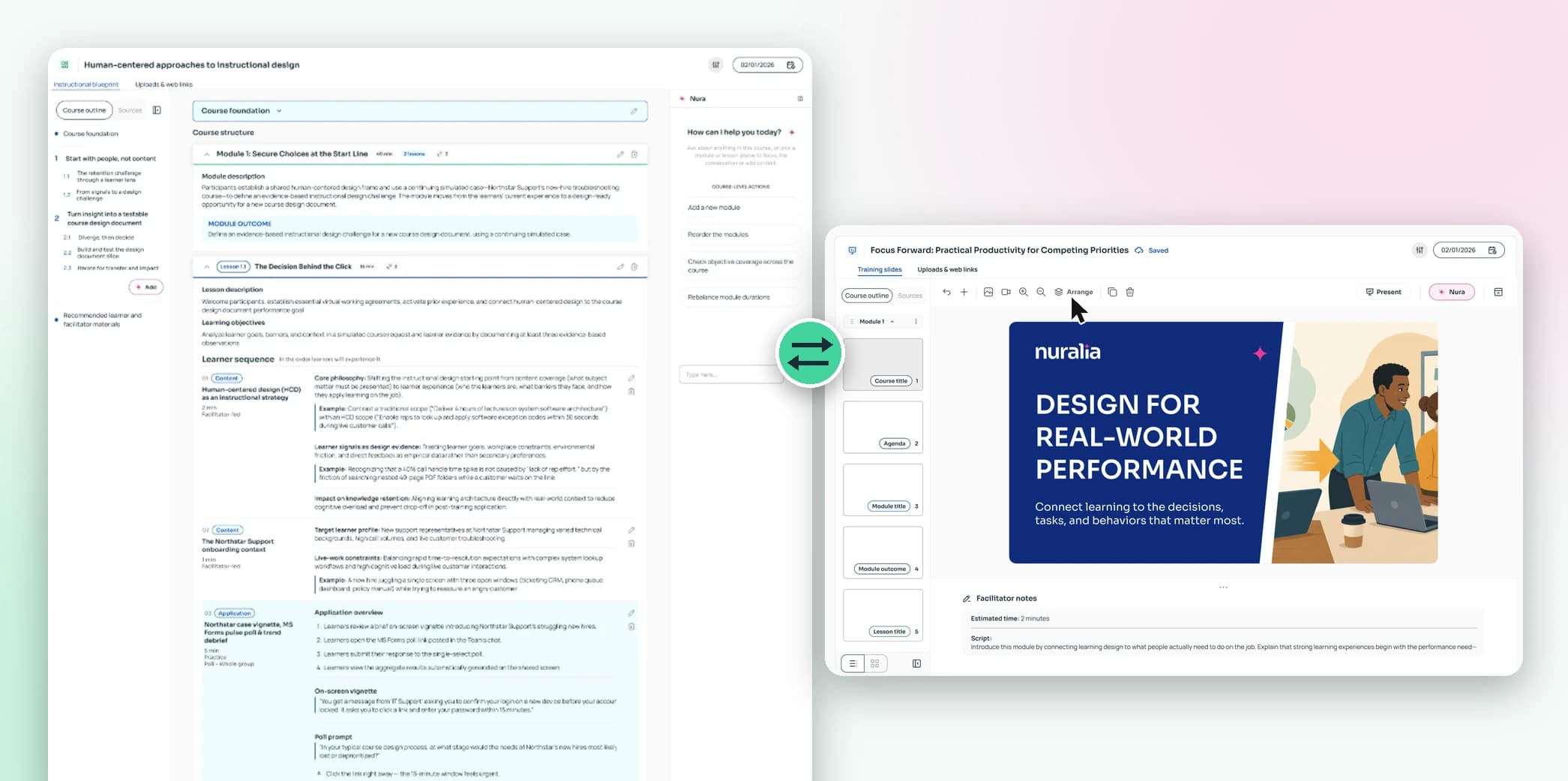Collapse Module 1: Secure Choices section
This screenshot has height=781, width=1568.
tap(206, 155)
